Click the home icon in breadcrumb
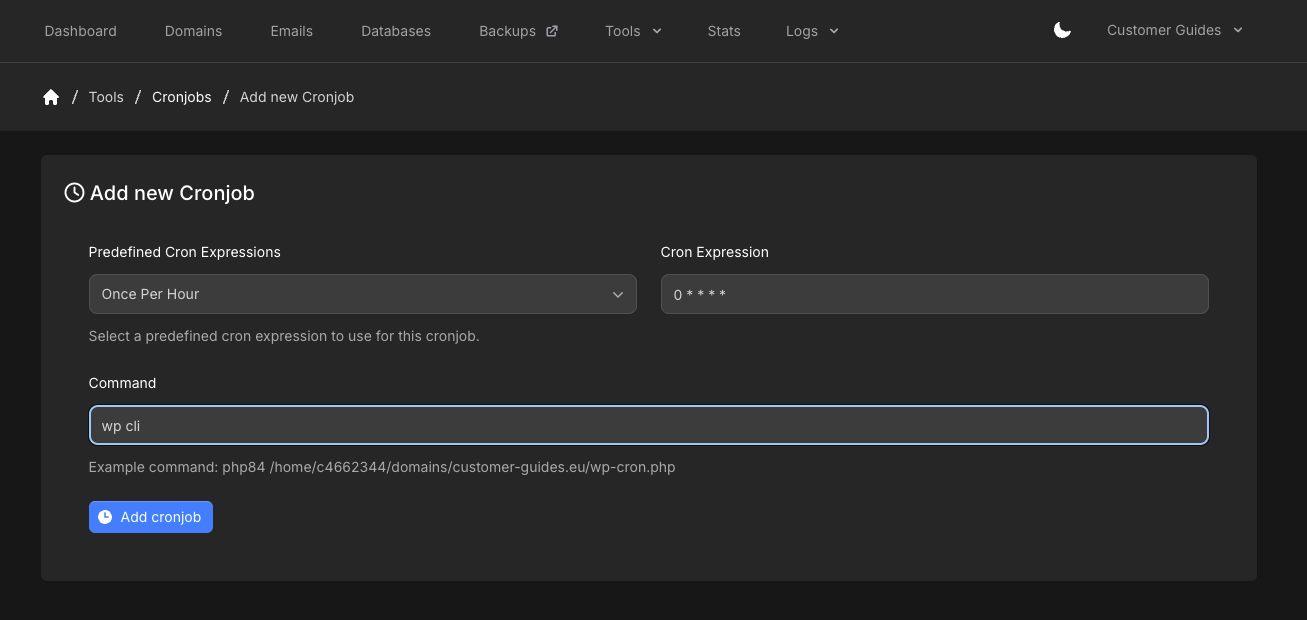The height and width of the screenshot is (620, 1307). coord(51,97)
